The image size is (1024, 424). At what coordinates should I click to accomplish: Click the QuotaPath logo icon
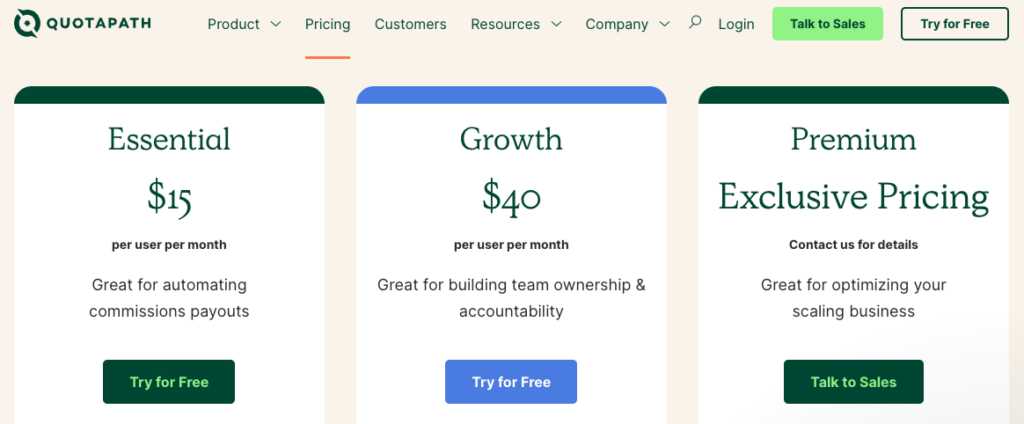[27, 24]
